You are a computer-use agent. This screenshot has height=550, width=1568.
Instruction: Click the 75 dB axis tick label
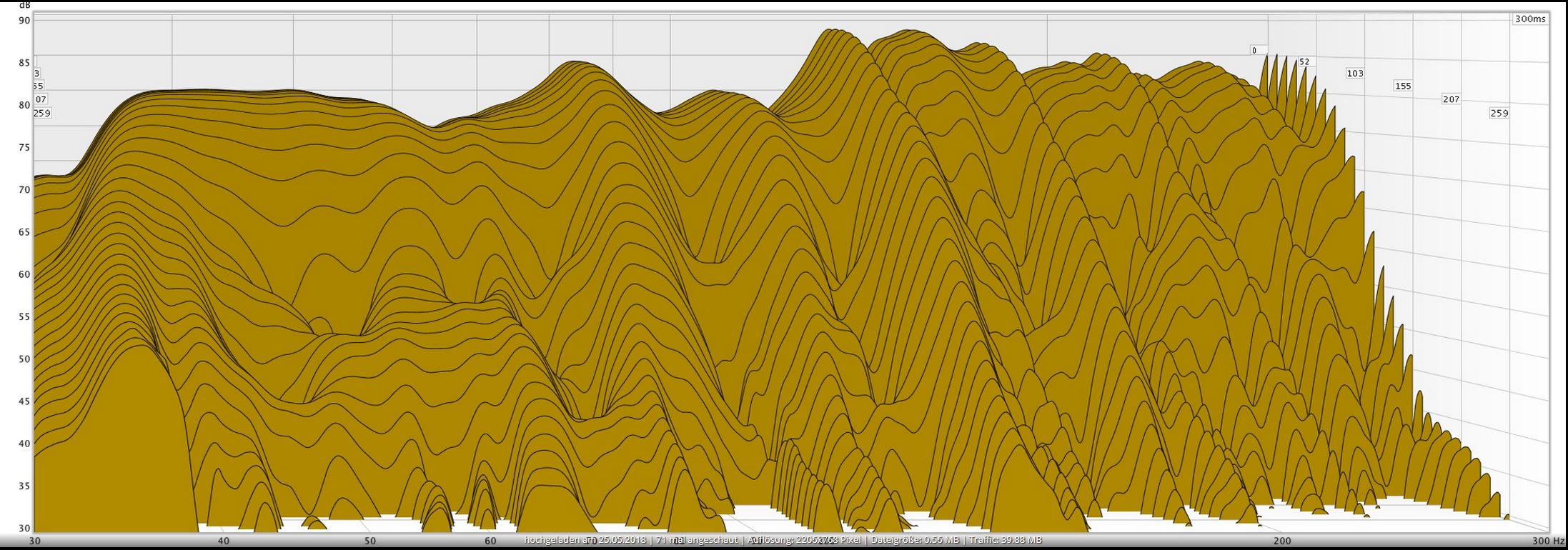24,148
